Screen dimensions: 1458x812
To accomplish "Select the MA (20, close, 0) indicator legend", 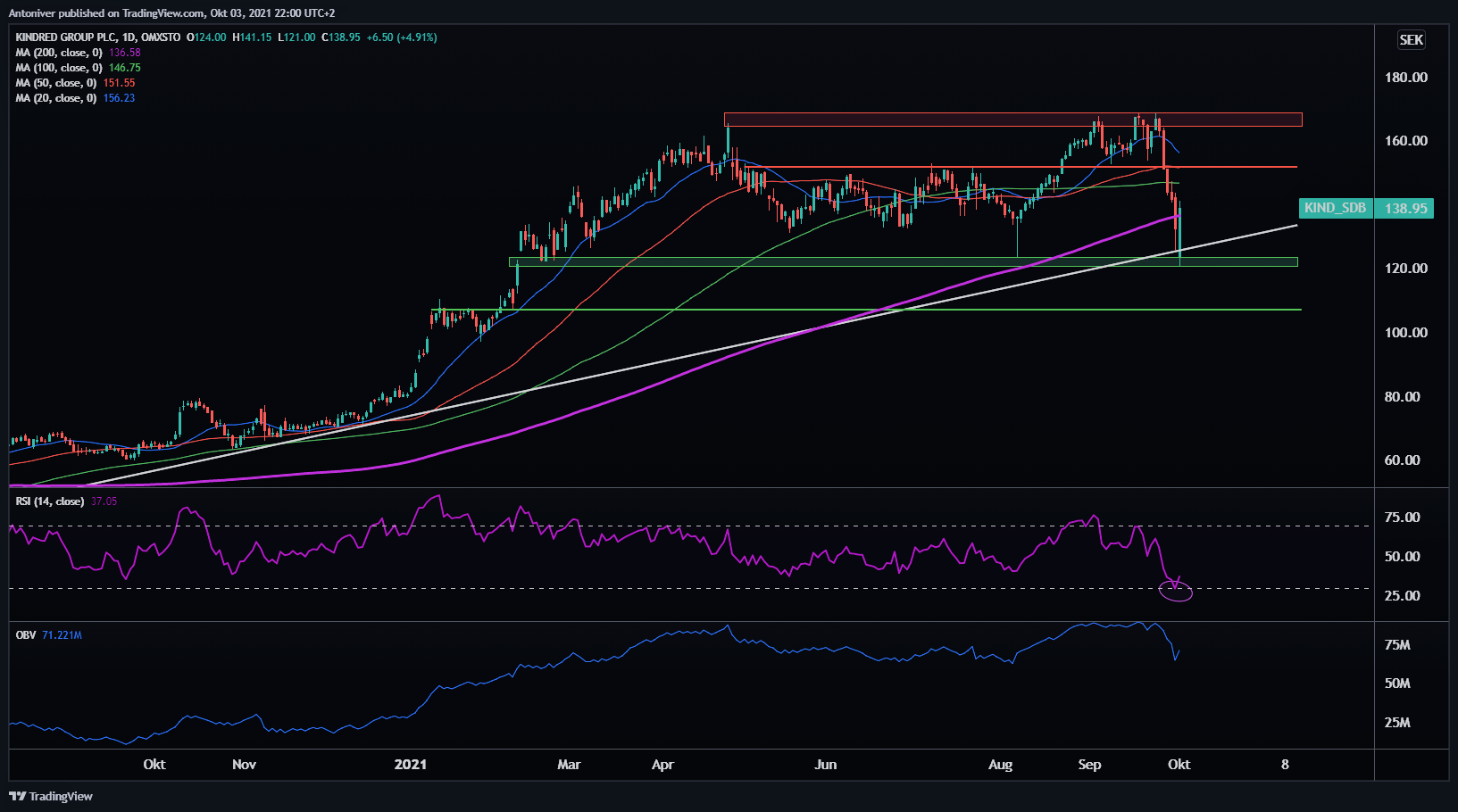I will pos(55,98).
